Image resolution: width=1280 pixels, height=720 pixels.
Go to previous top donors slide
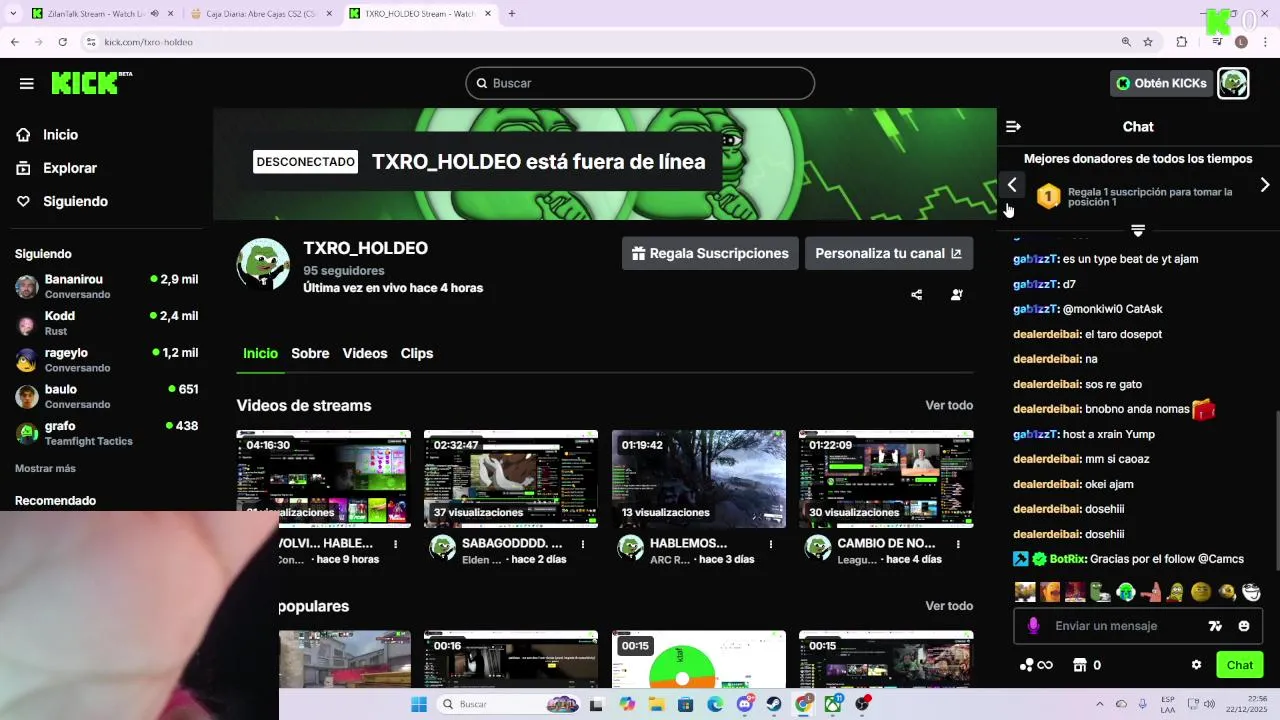point(1012,185)
